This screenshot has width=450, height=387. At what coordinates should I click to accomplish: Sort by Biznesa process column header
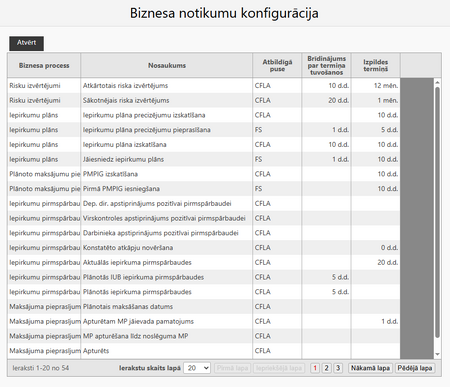click(x=44, y=65)
